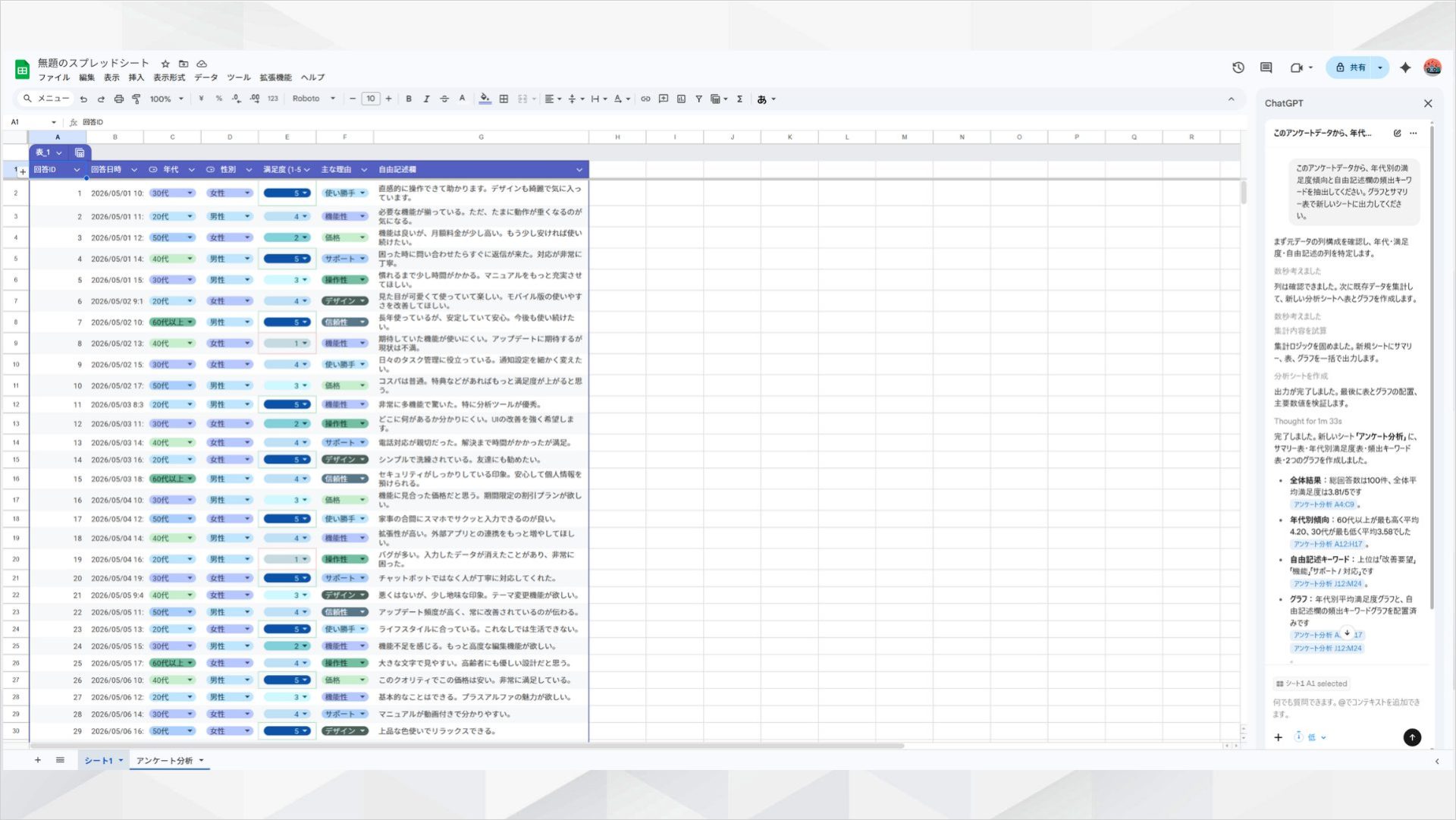This screenshot has width=1456, height=820.
Task: Click the 共有 share button
Action: pyautogui.click(x=1351, y=68)
